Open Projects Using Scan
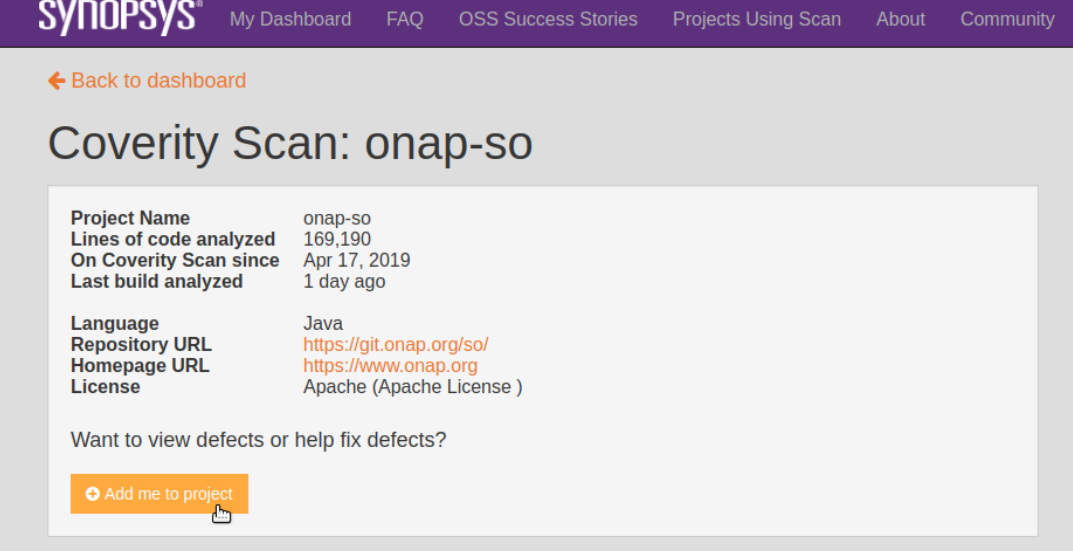This screenshot has height=551, width=1073. [757, 19]
